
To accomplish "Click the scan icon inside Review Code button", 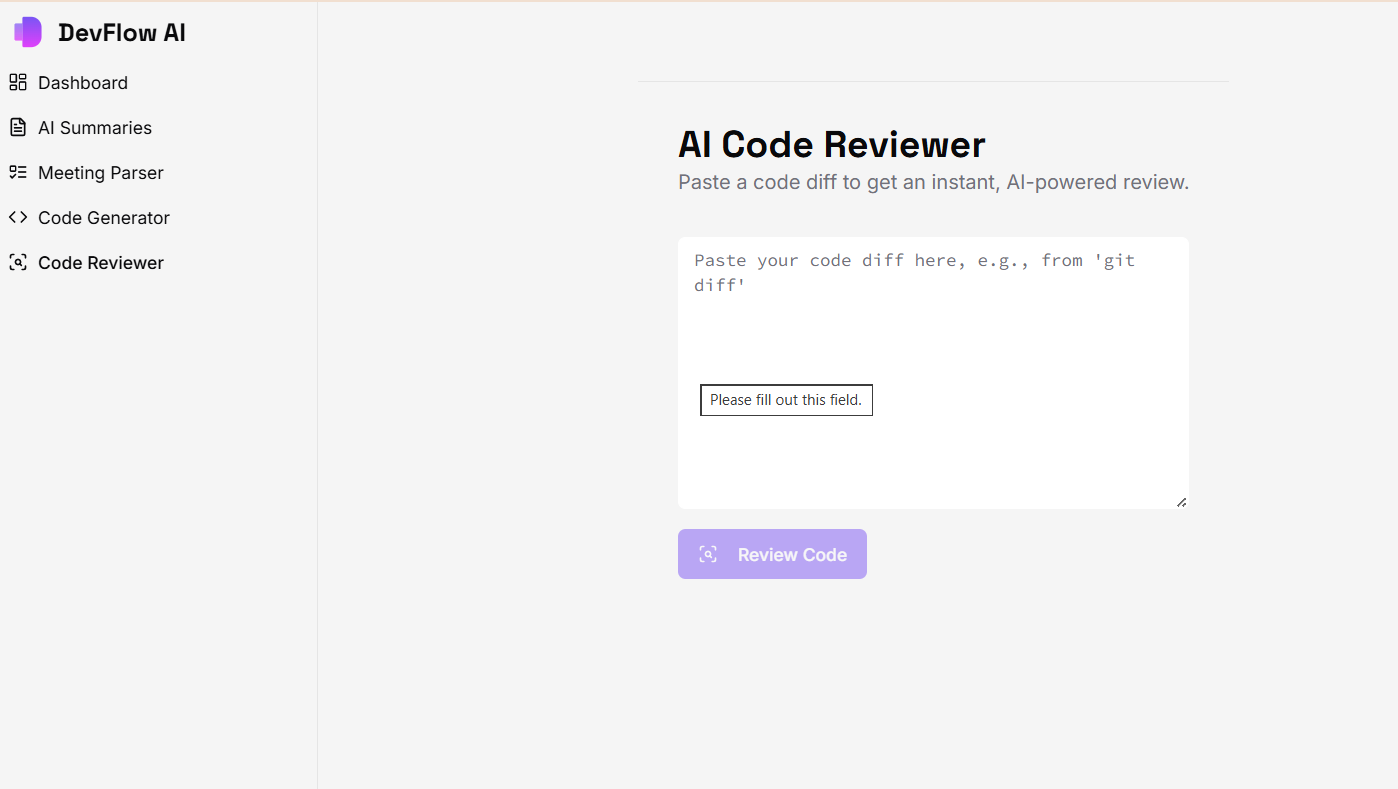I will (x=708, y=554).
